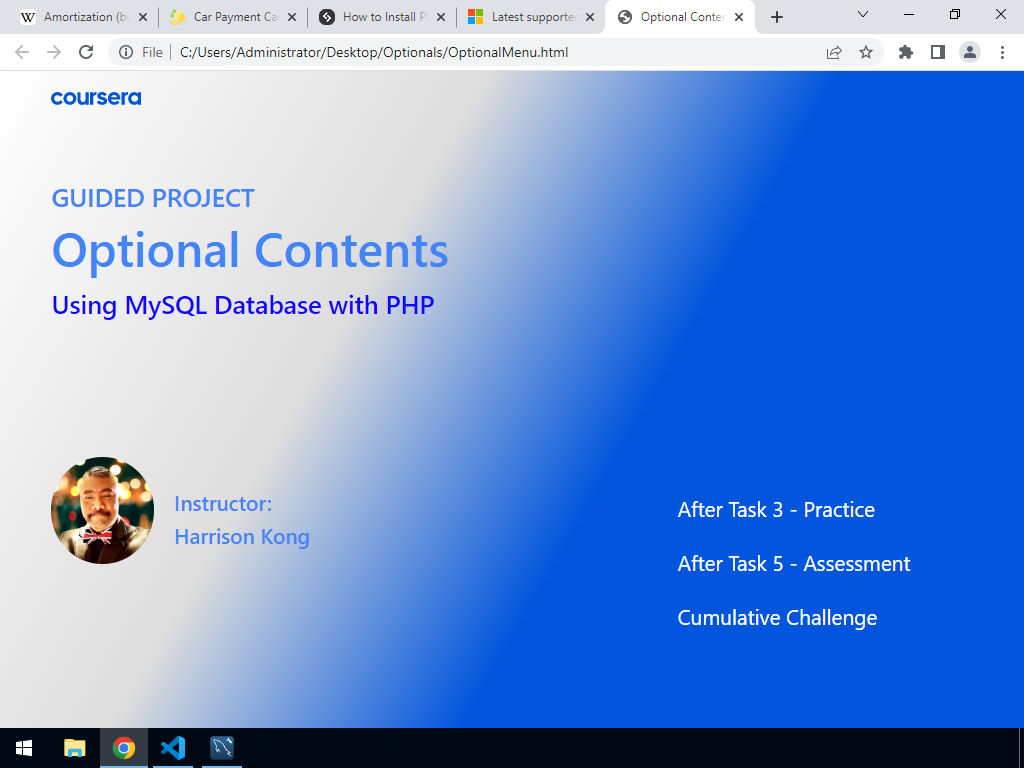Click the Coursera logo
Screen dimensions: 1024x768
click(x=96, y=98)
